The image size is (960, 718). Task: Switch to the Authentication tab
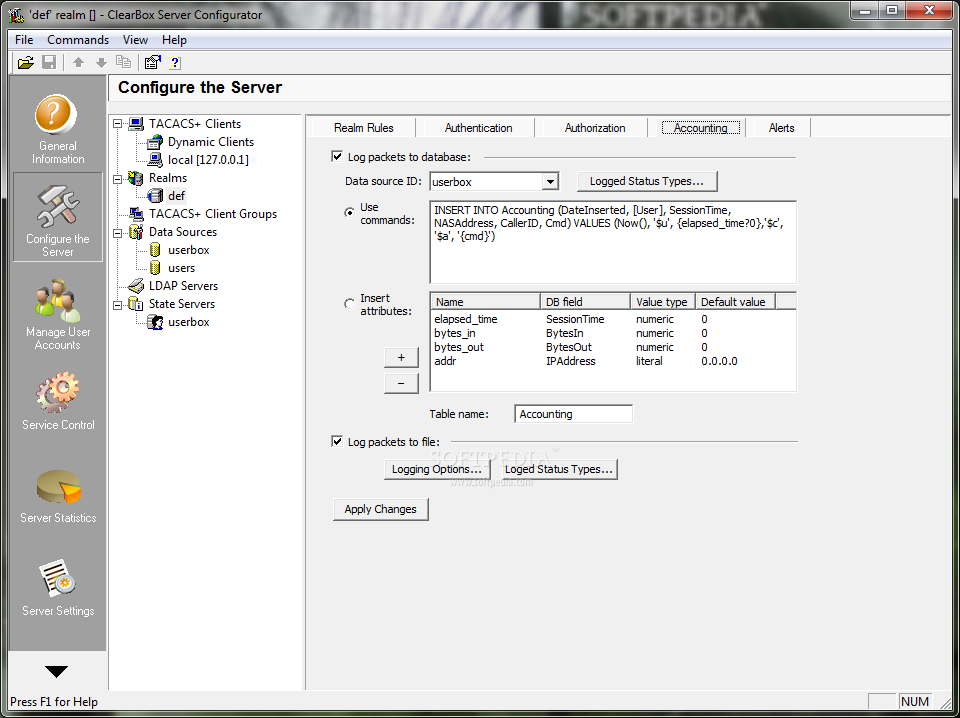(478, 128)
